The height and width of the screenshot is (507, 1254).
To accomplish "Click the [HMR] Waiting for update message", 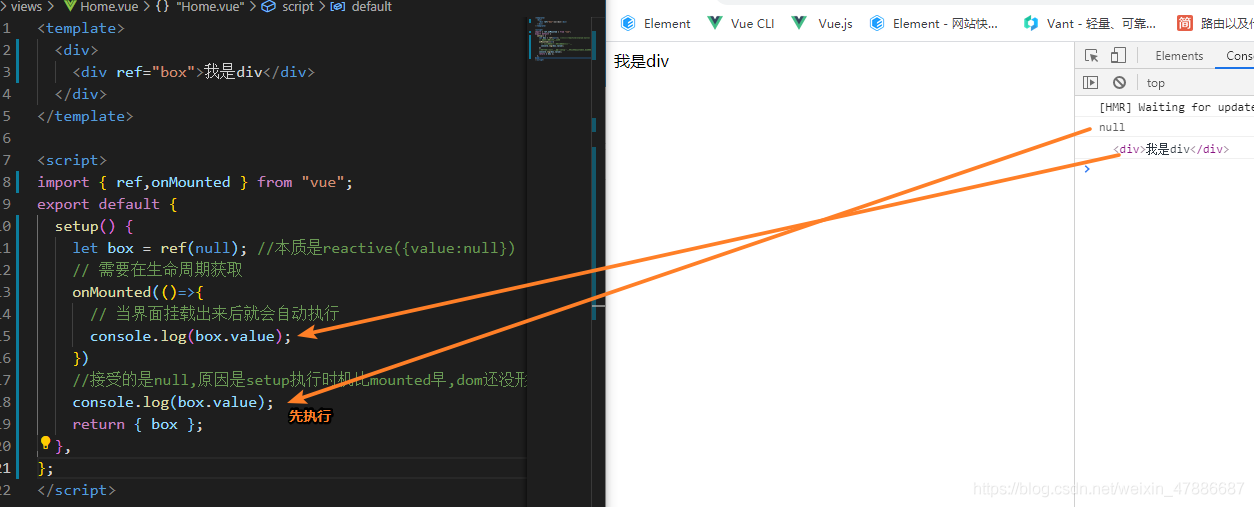I will 1176,107.
